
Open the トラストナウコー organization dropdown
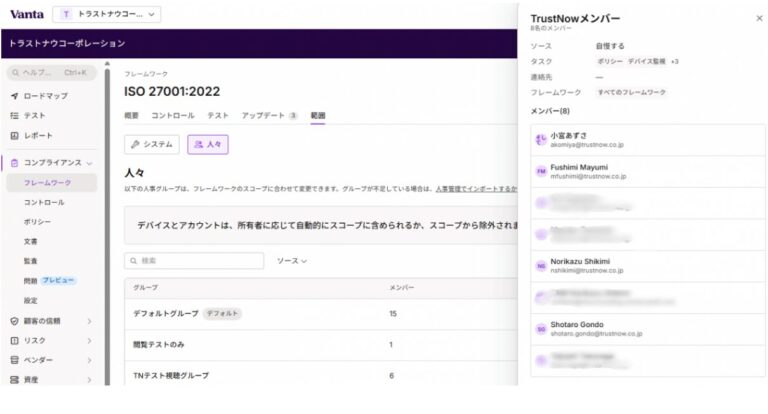(107, 14)
